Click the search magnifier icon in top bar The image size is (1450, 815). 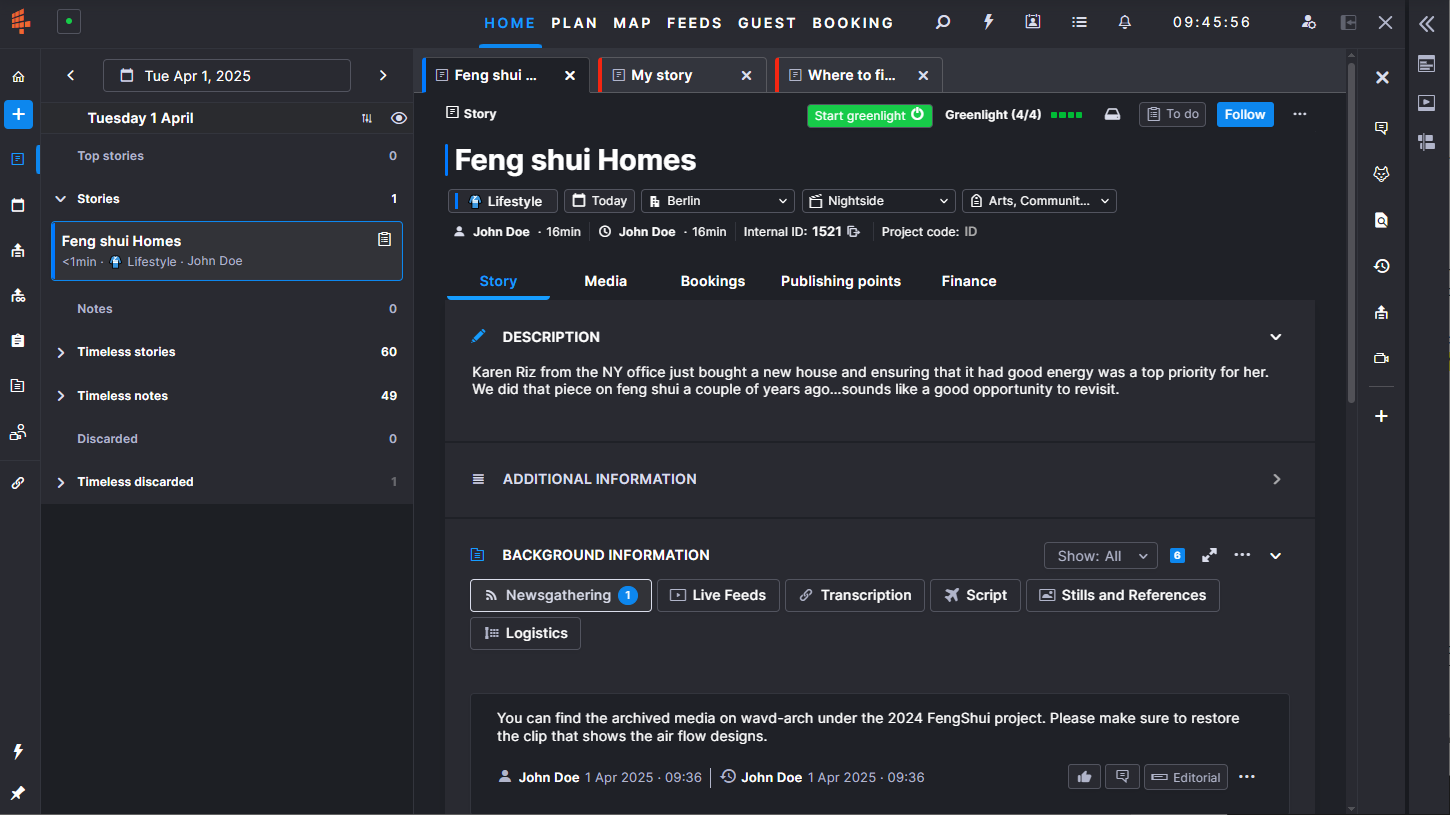point(942,22)
